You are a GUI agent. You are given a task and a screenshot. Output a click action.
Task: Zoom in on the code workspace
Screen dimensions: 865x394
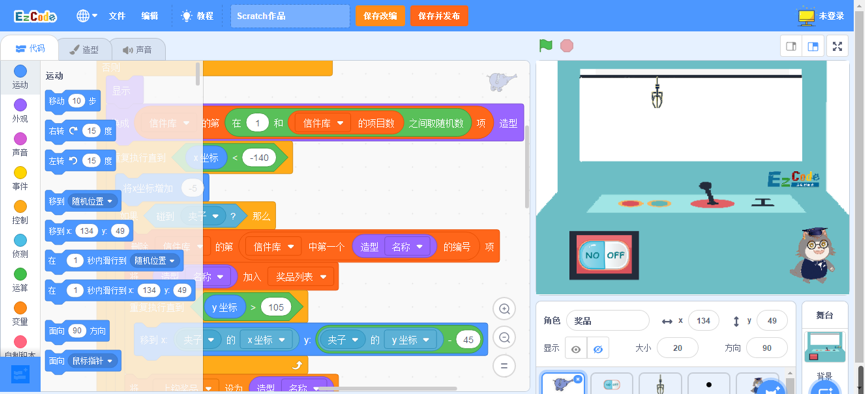(x=504, y=309)
